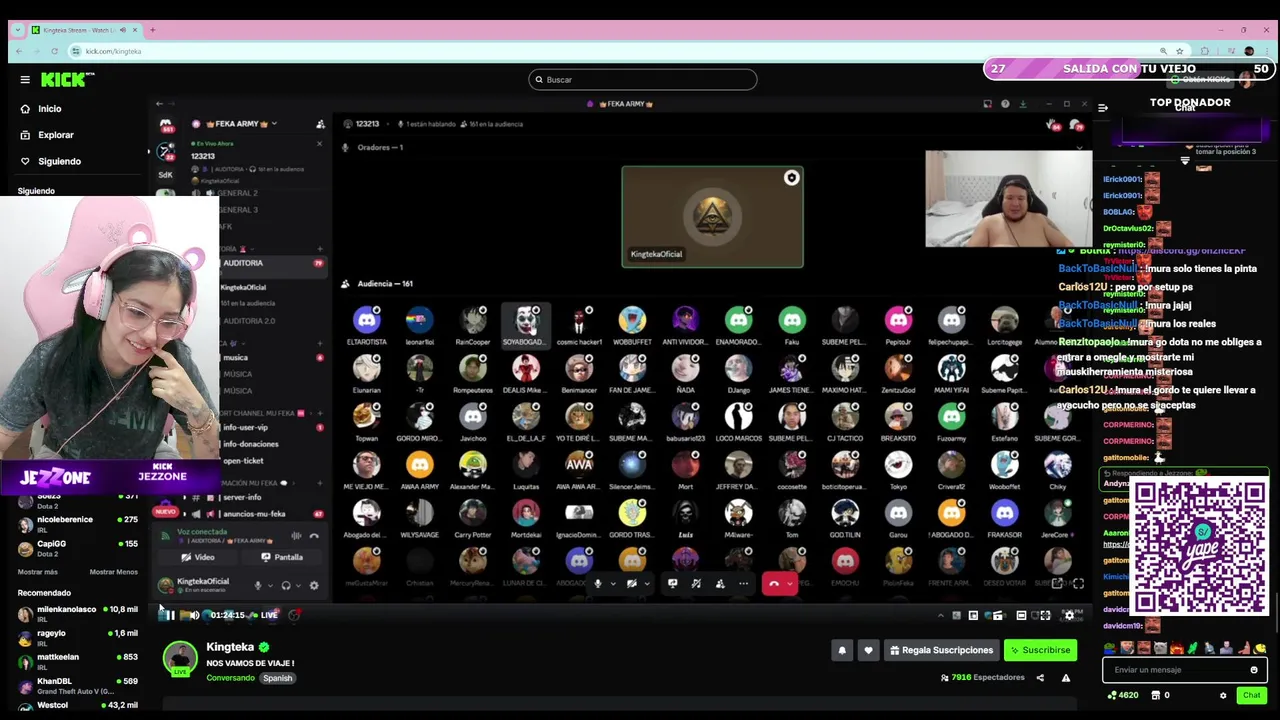Screen dimensions: 1280x720
Task: Select the SdK server icon
Action: [166, 175]
